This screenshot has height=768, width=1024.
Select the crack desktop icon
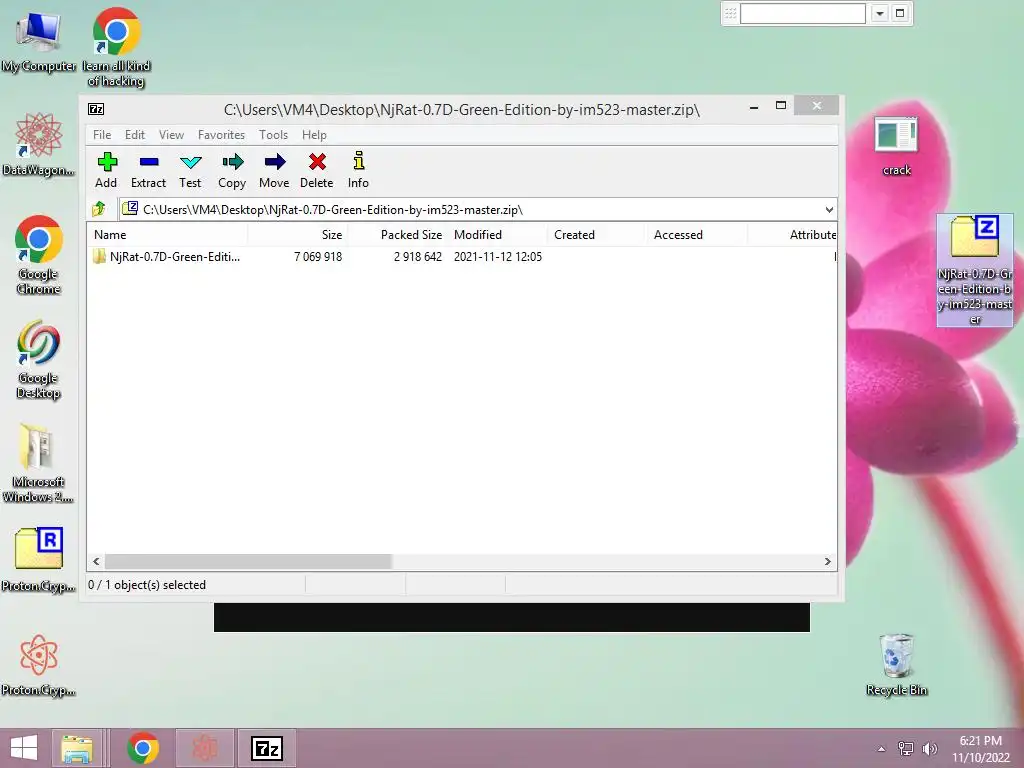tap(897, 146)
